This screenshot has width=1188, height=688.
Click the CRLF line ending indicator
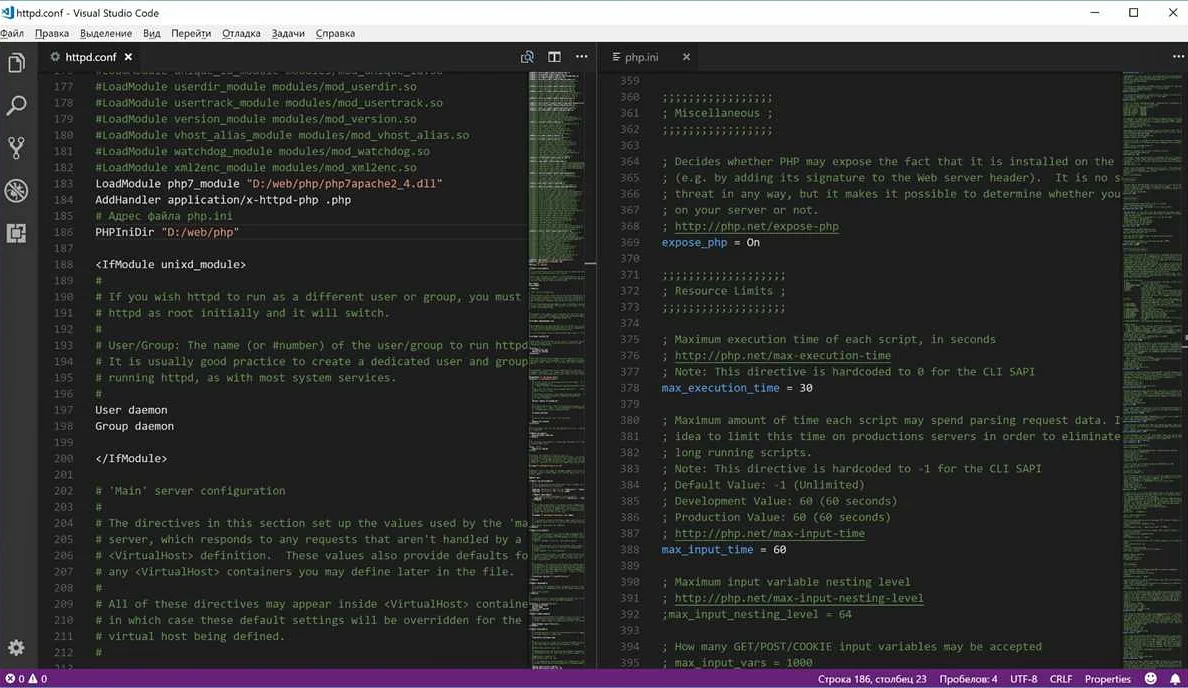click(1060, 679)
